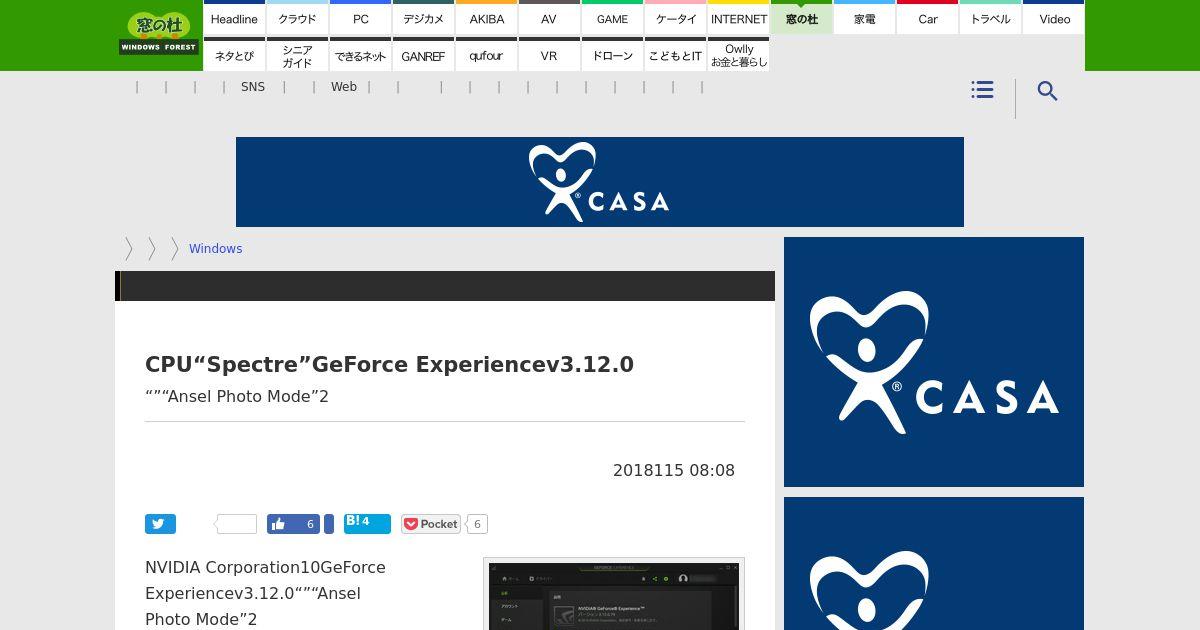Image resolution: width=1200 pixels, height=630 pixels.
Task: Open the ネタとぴ tab
Action: click(234, 55)
